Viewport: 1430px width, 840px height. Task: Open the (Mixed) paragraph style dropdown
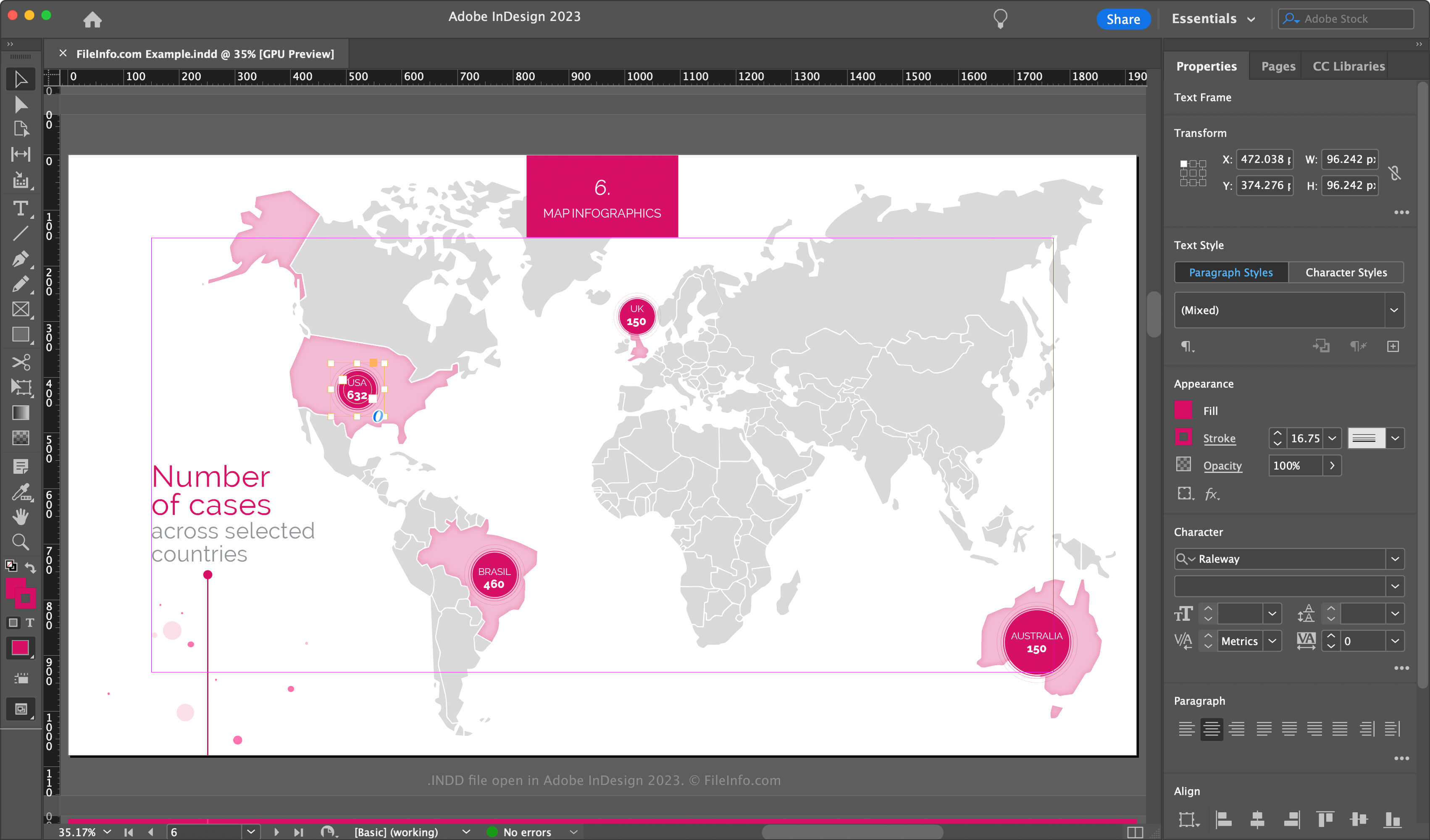click(1394, 310)
